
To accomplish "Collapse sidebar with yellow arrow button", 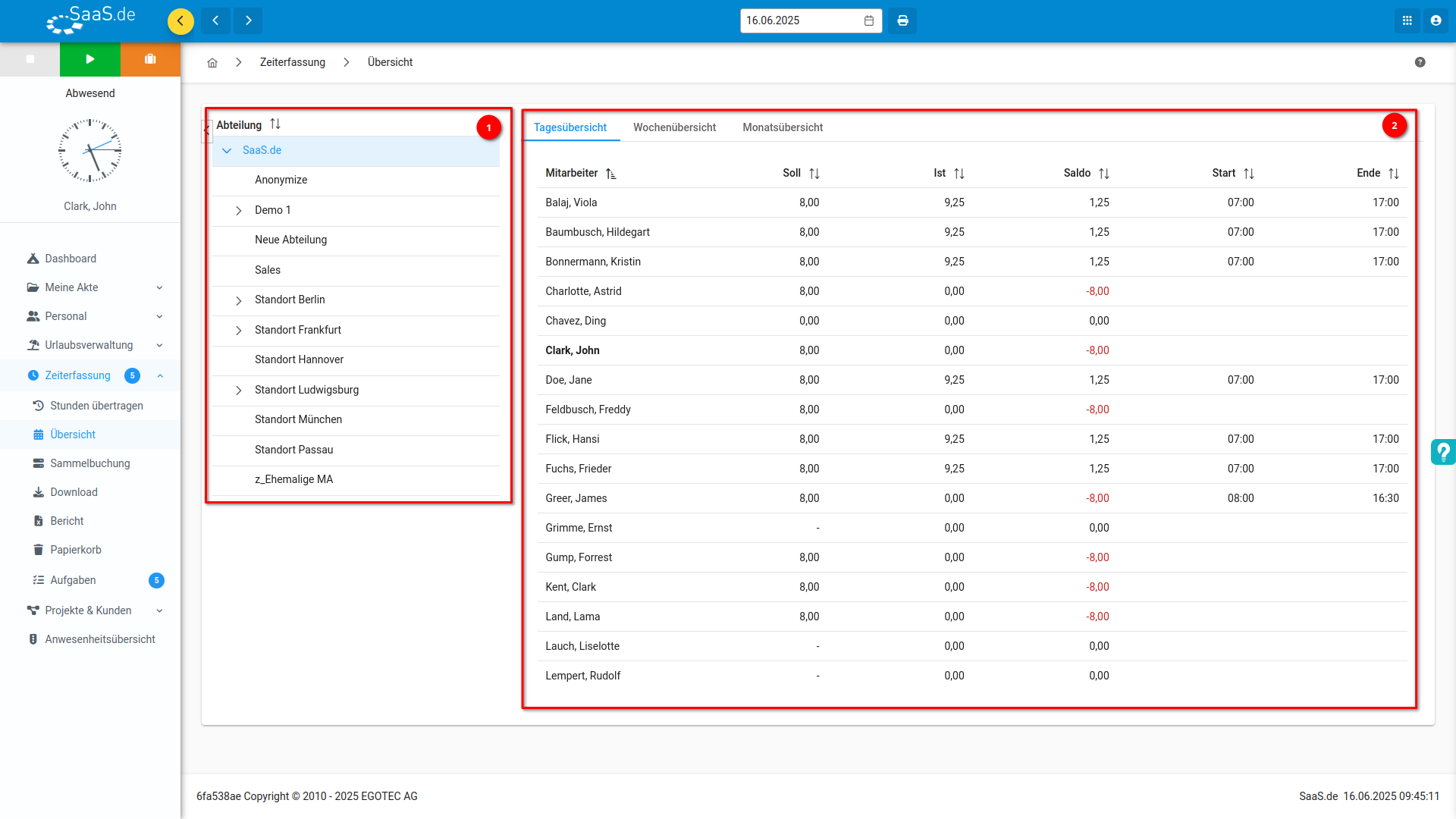I will tap(180, 20).
